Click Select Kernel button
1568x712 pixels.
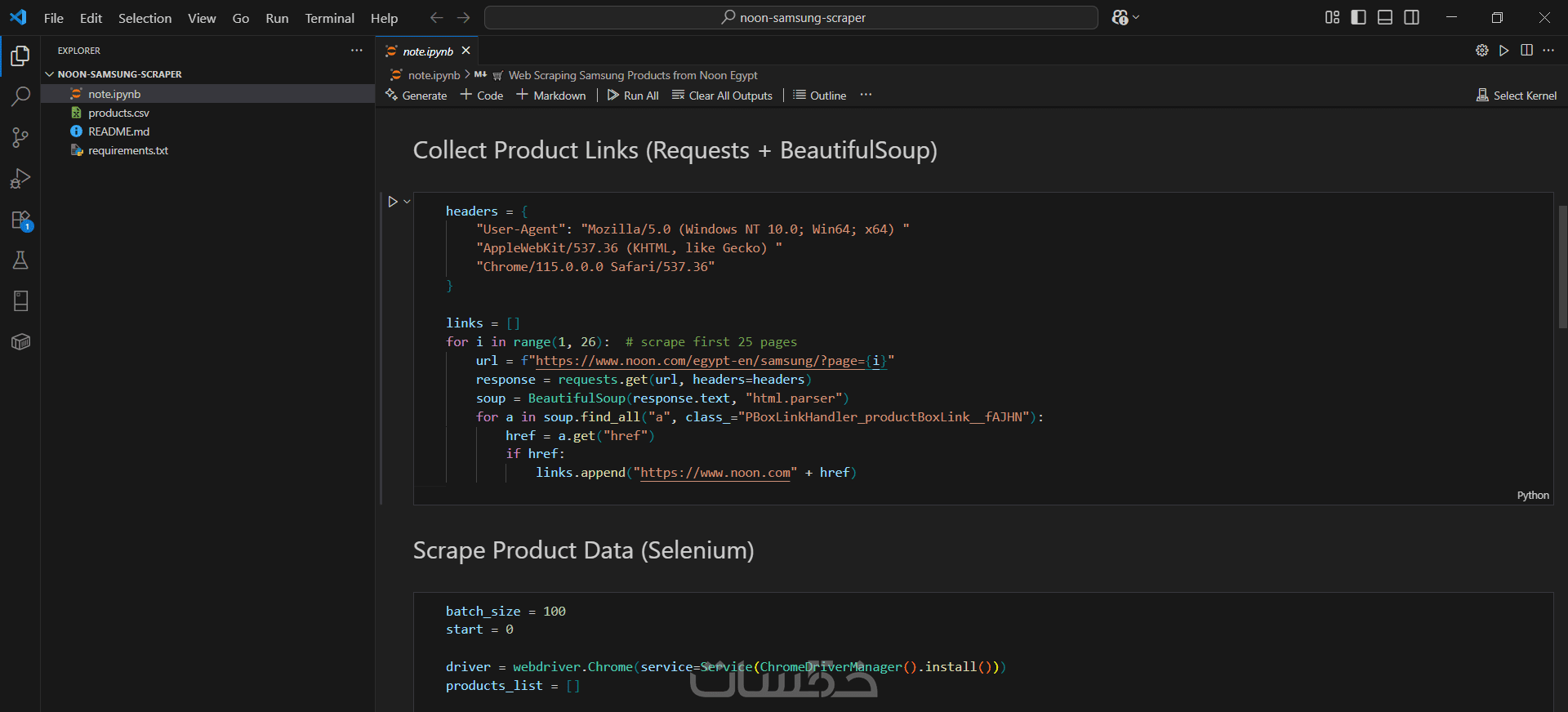point(1517,96)
